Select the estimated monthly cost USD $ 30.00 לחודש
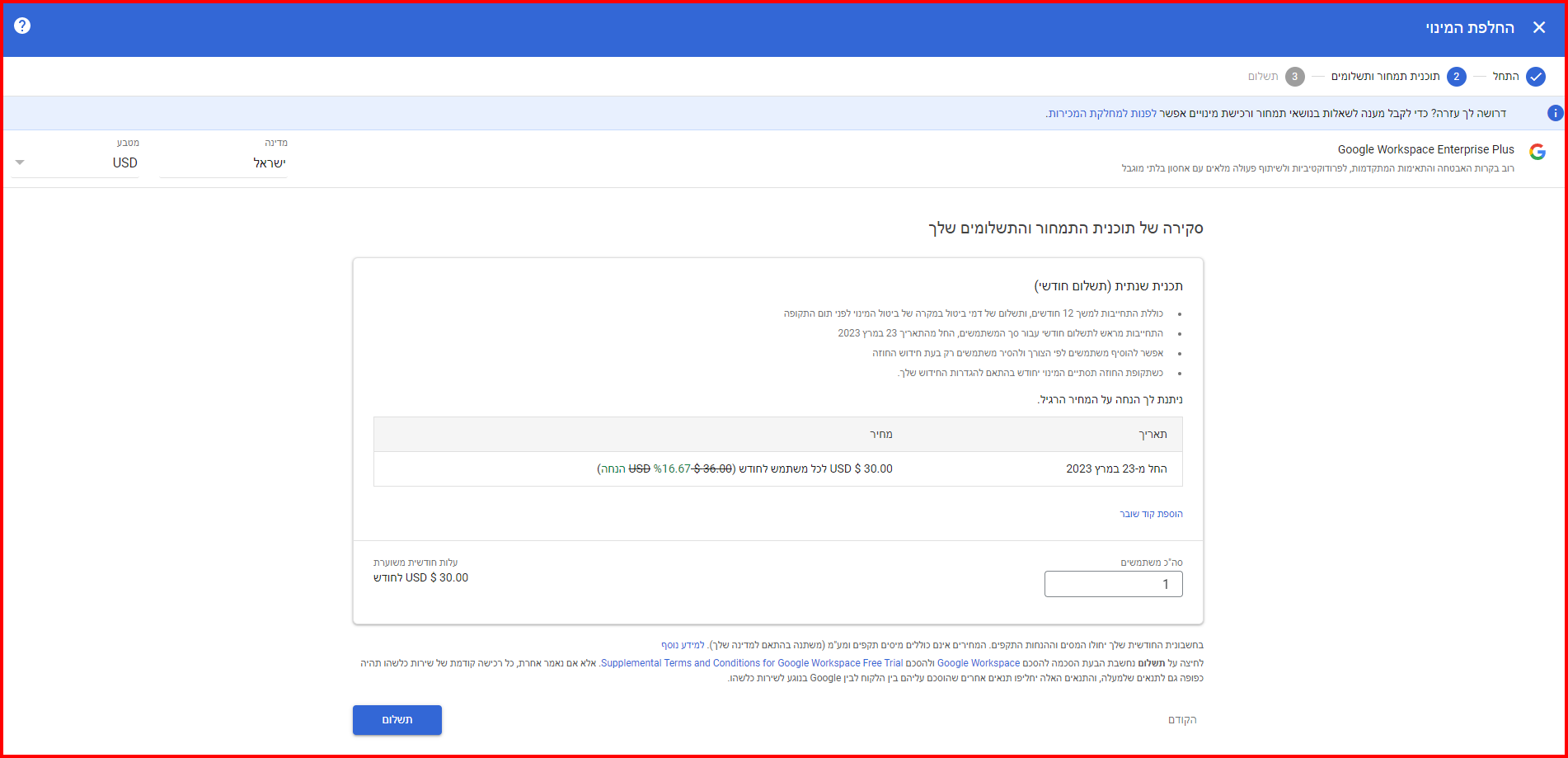 pos(420,577)
